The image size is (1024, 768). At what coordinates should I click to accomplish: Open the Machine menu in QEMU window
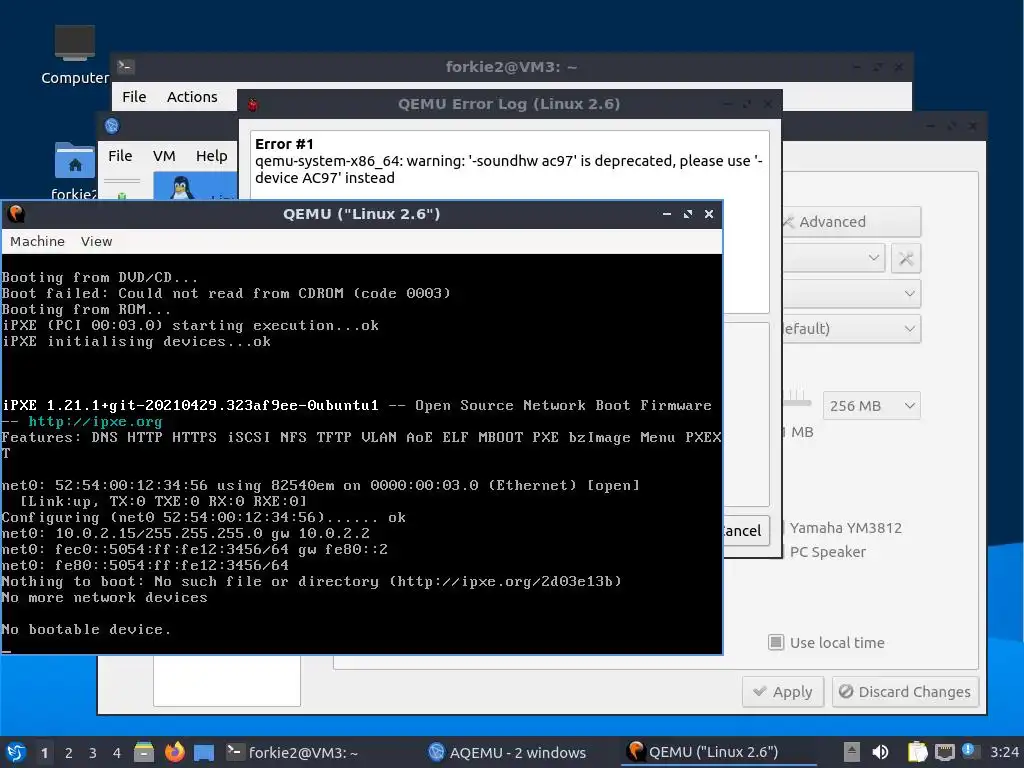(37, 241)
